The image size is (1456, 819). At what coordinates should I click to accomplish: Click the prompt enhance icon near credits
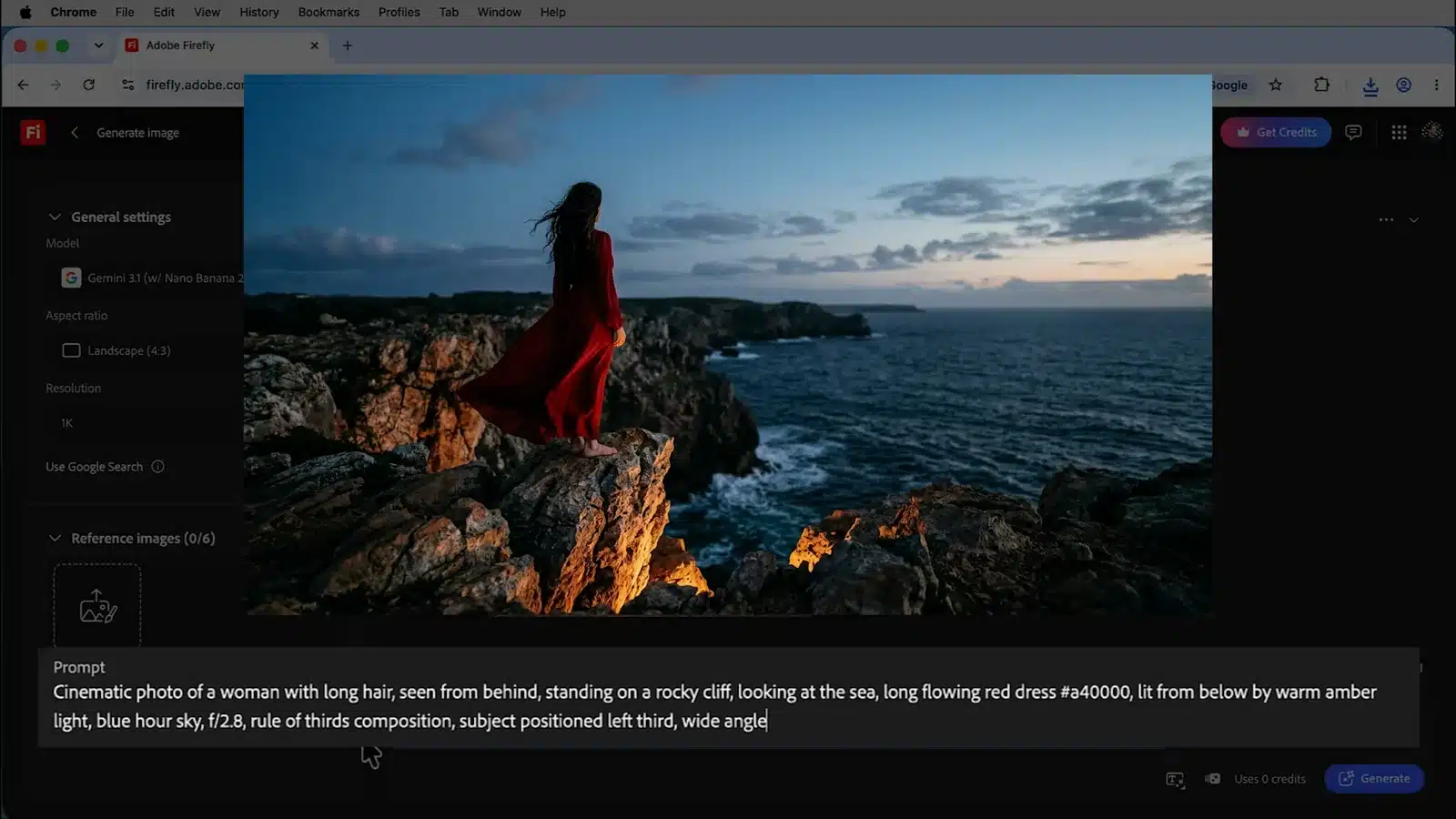[x=1175, y=779]
